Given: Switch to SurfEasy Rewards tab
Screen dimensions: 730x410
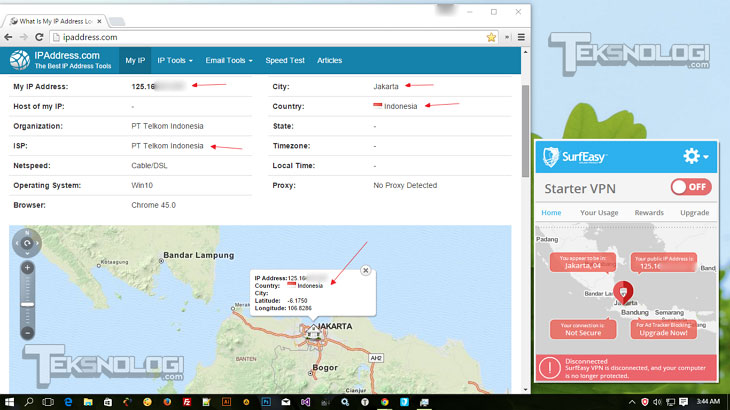Looking at the screenshot, I should [649, 213].
